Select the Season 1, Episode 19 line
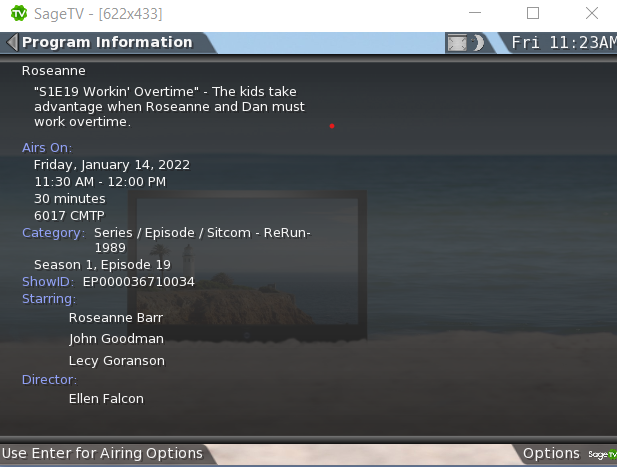617x467 pixels. [x=102, y=265]
